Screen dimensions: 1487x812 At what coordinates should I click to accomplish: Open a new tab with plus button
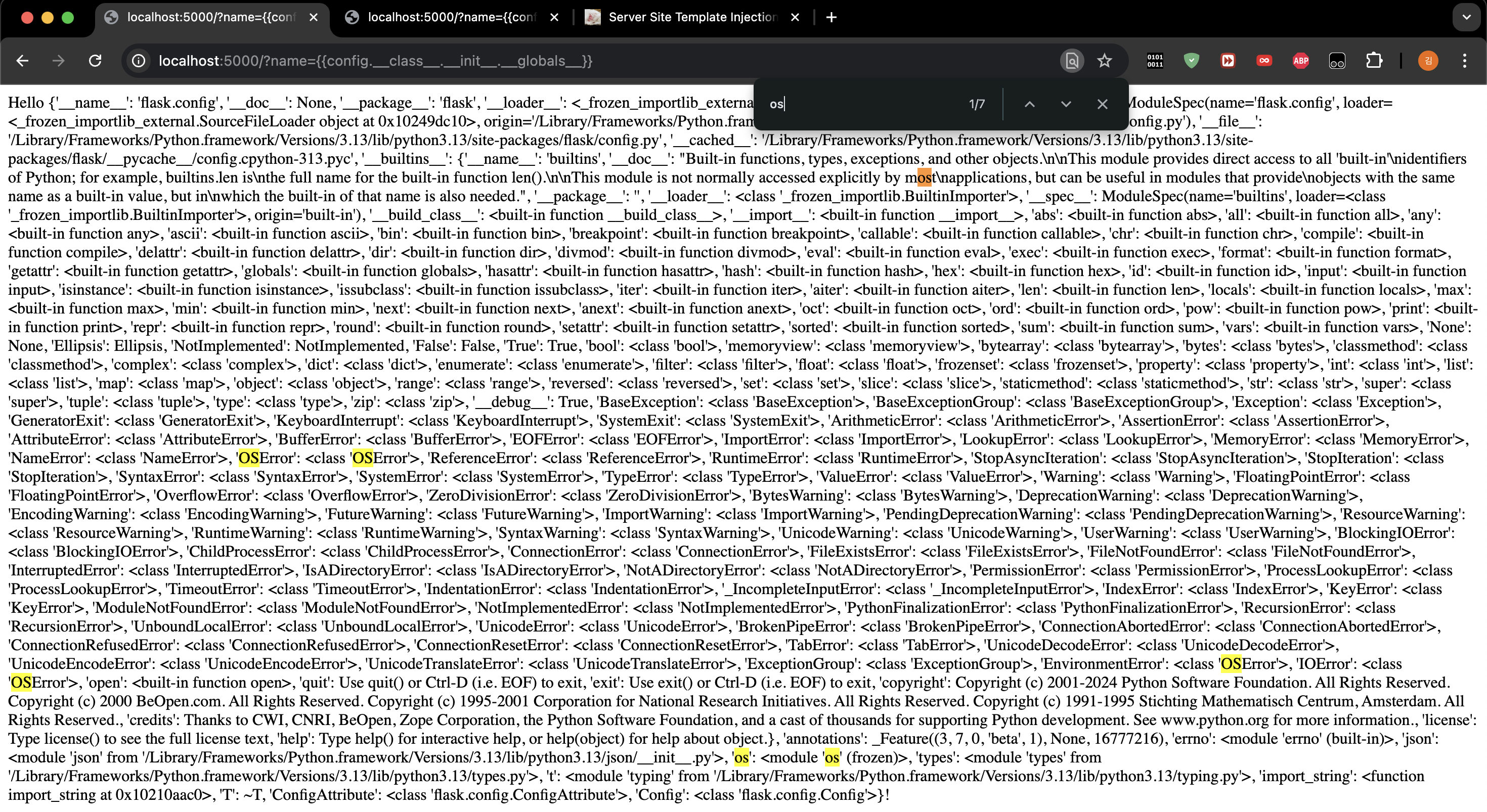(831, 17)
